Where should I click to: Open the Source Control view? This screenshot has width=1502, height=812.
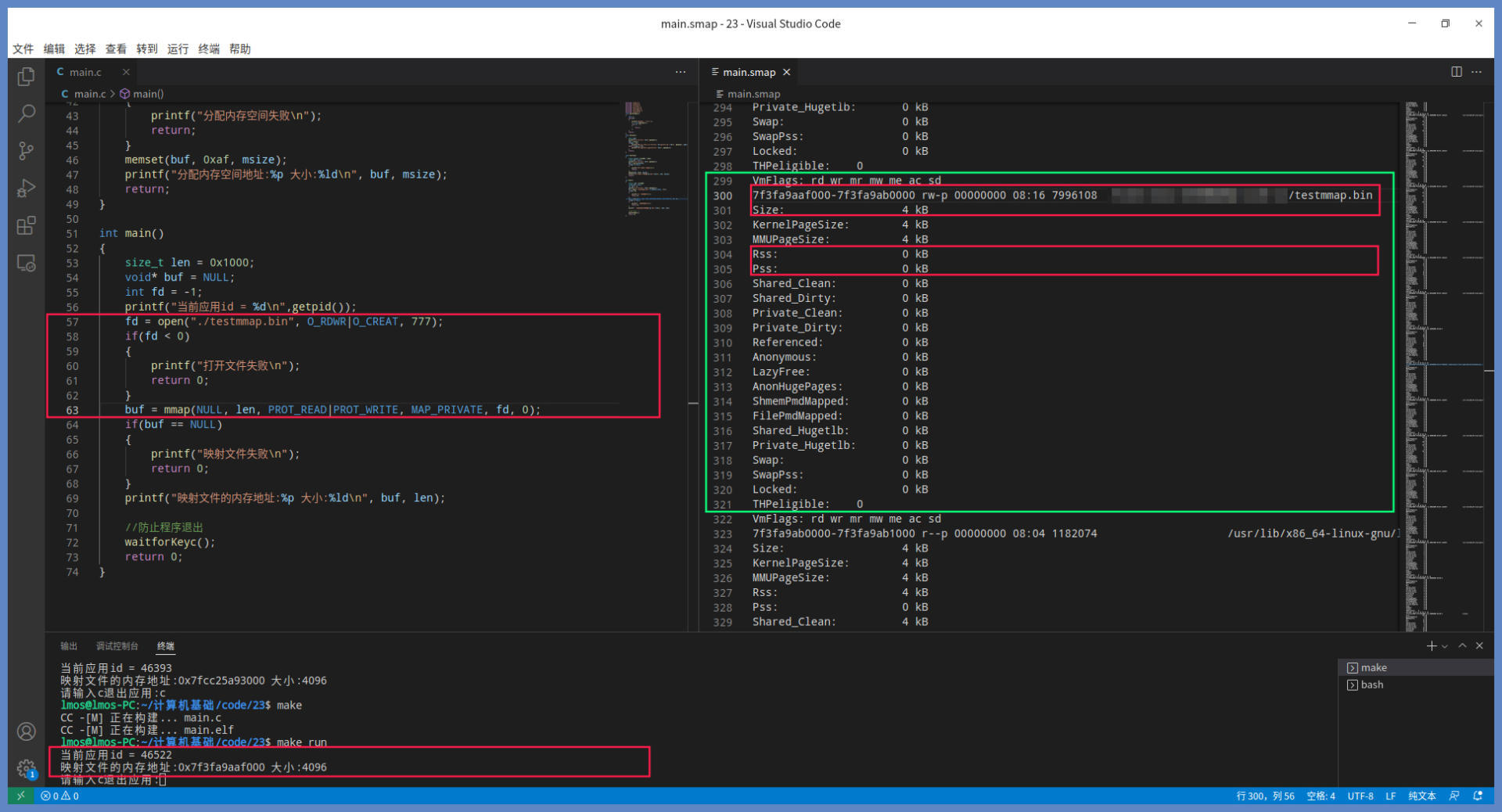tap(27, 151)
